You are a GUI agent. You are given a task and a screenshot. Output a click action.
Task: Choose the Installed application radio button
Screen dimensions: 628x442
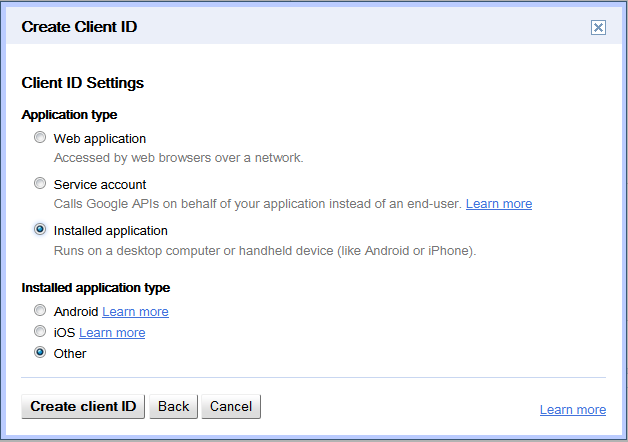pos(40,229)
